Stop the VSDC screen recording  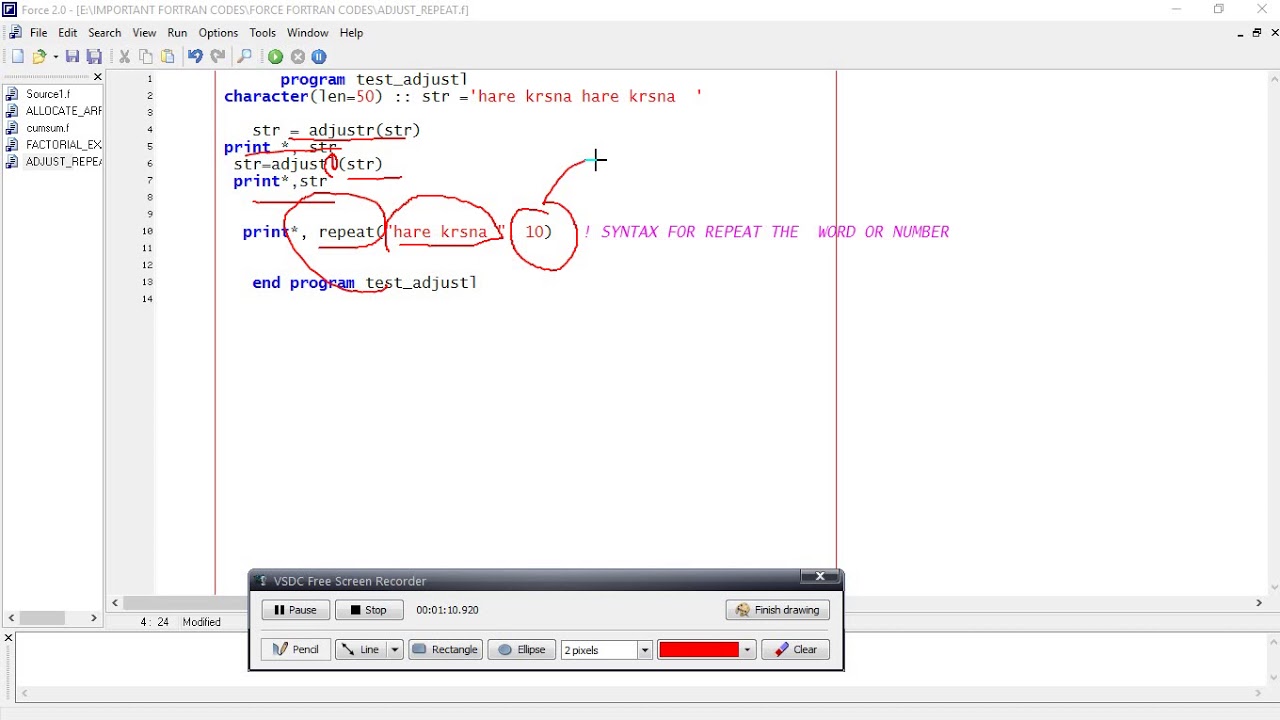(369, 610)
